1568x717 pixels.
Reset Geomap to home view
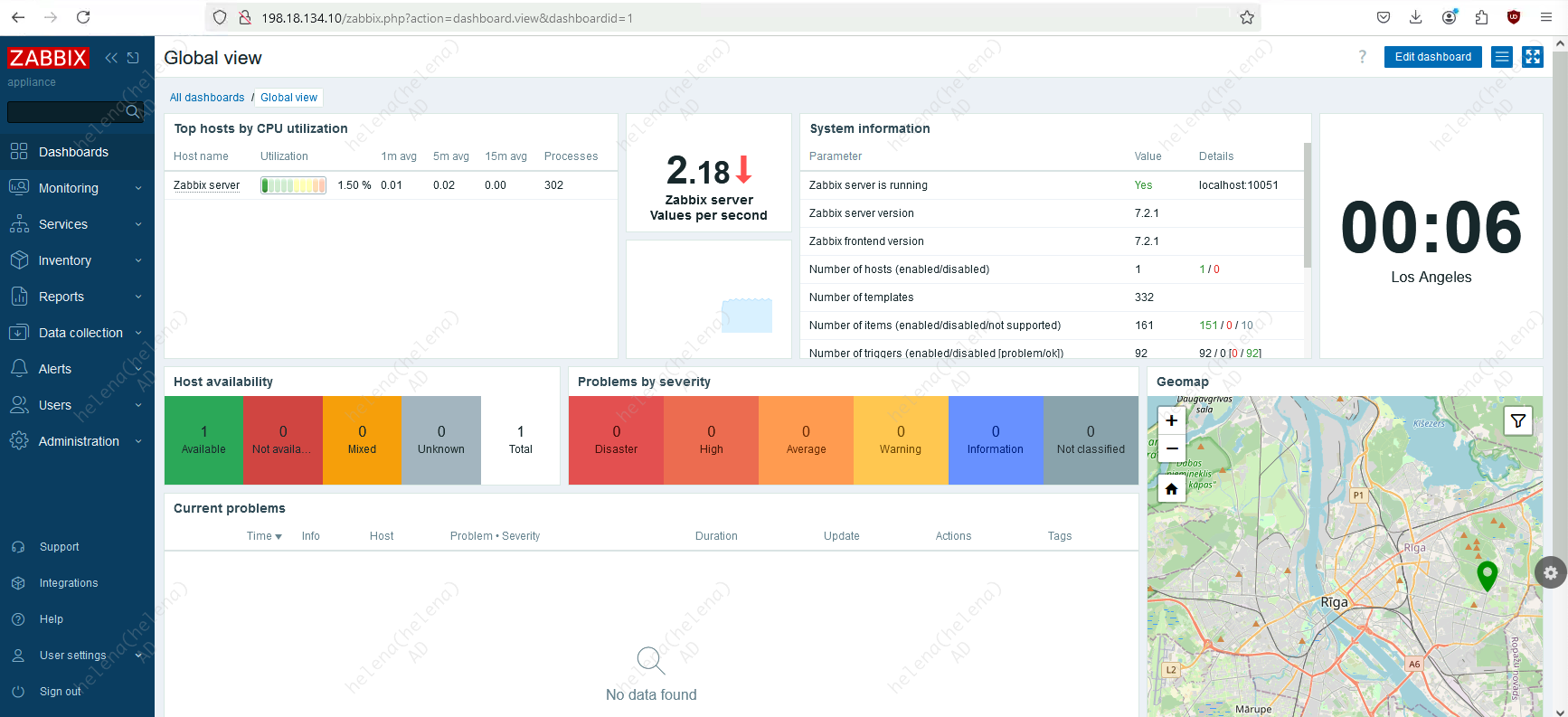(1171, 489)
